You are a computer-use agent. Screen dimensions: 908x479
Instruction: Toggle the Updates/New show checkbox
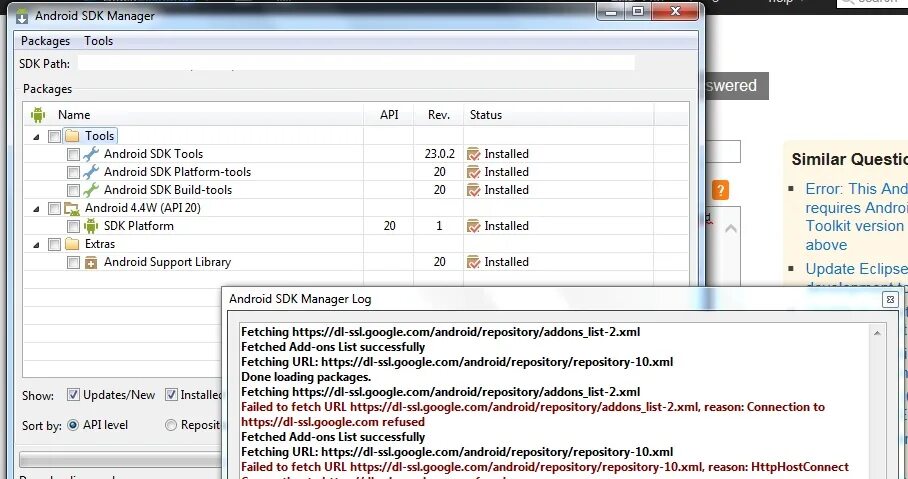tap(73, 395)
